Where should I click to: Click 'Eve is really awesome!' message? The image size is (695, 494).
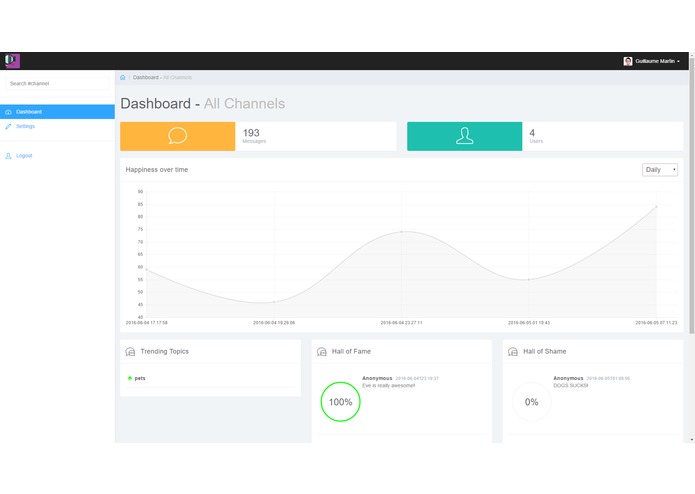point(388,386)
